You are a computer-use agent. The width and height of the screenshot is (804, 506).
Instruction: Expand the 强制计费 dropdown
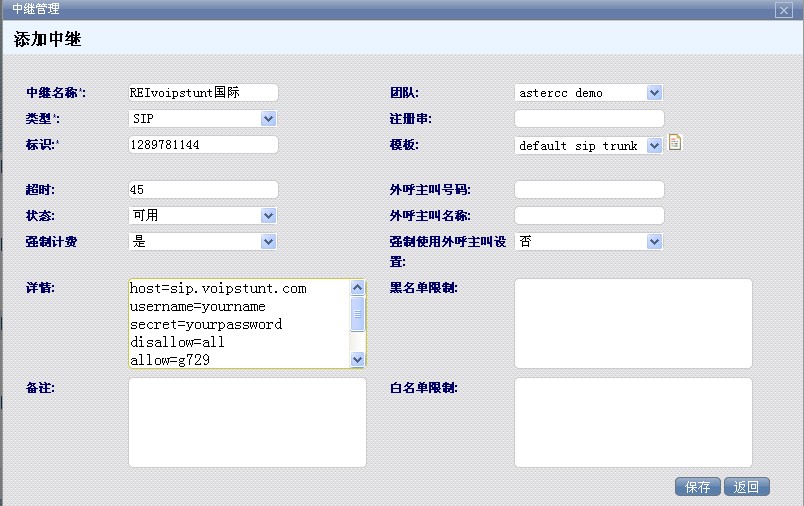pyautogui.click(x=203, y=242)
